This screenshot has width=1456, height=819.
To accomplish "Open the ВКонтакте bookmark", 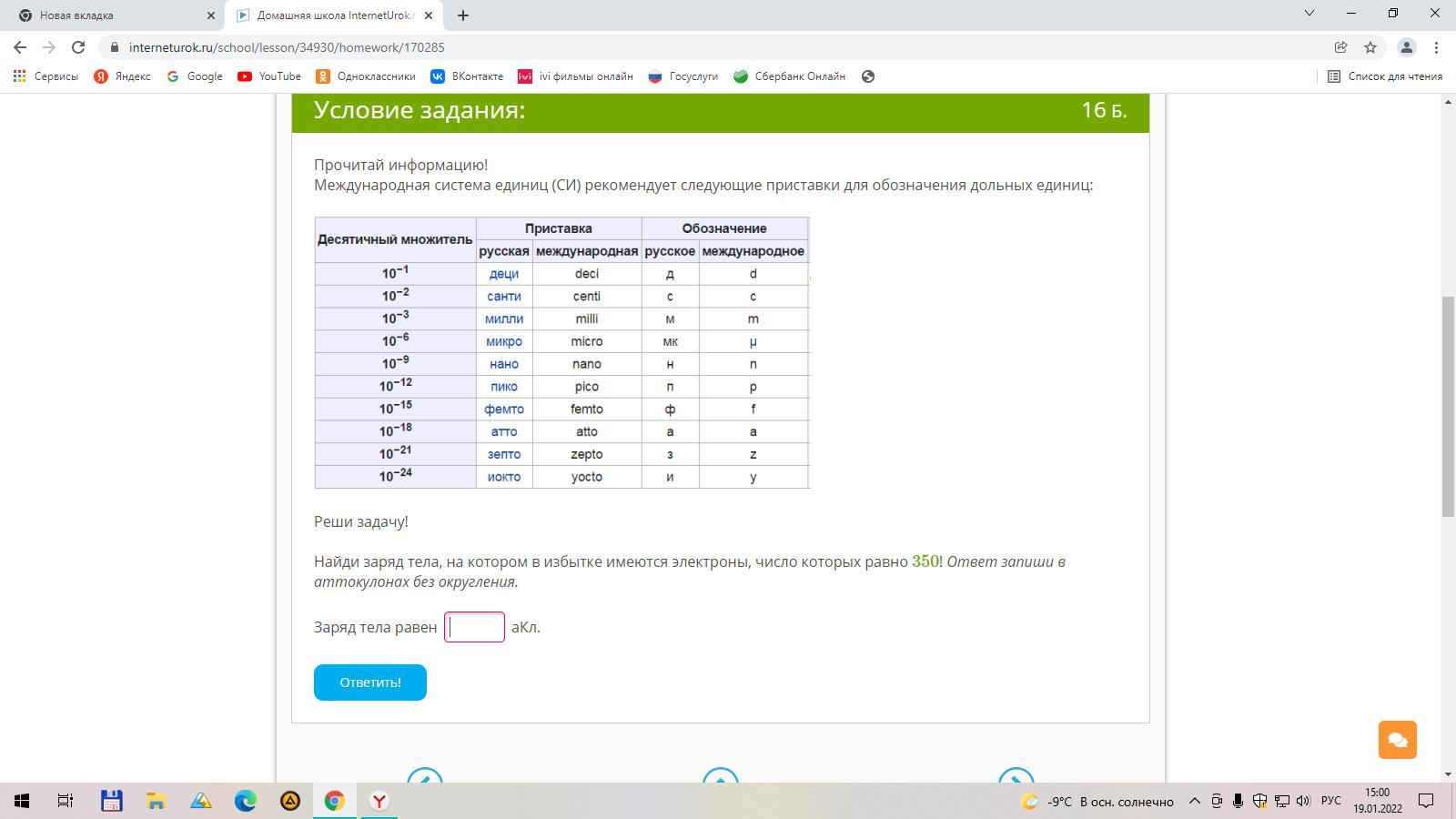I will pos(467,76).
